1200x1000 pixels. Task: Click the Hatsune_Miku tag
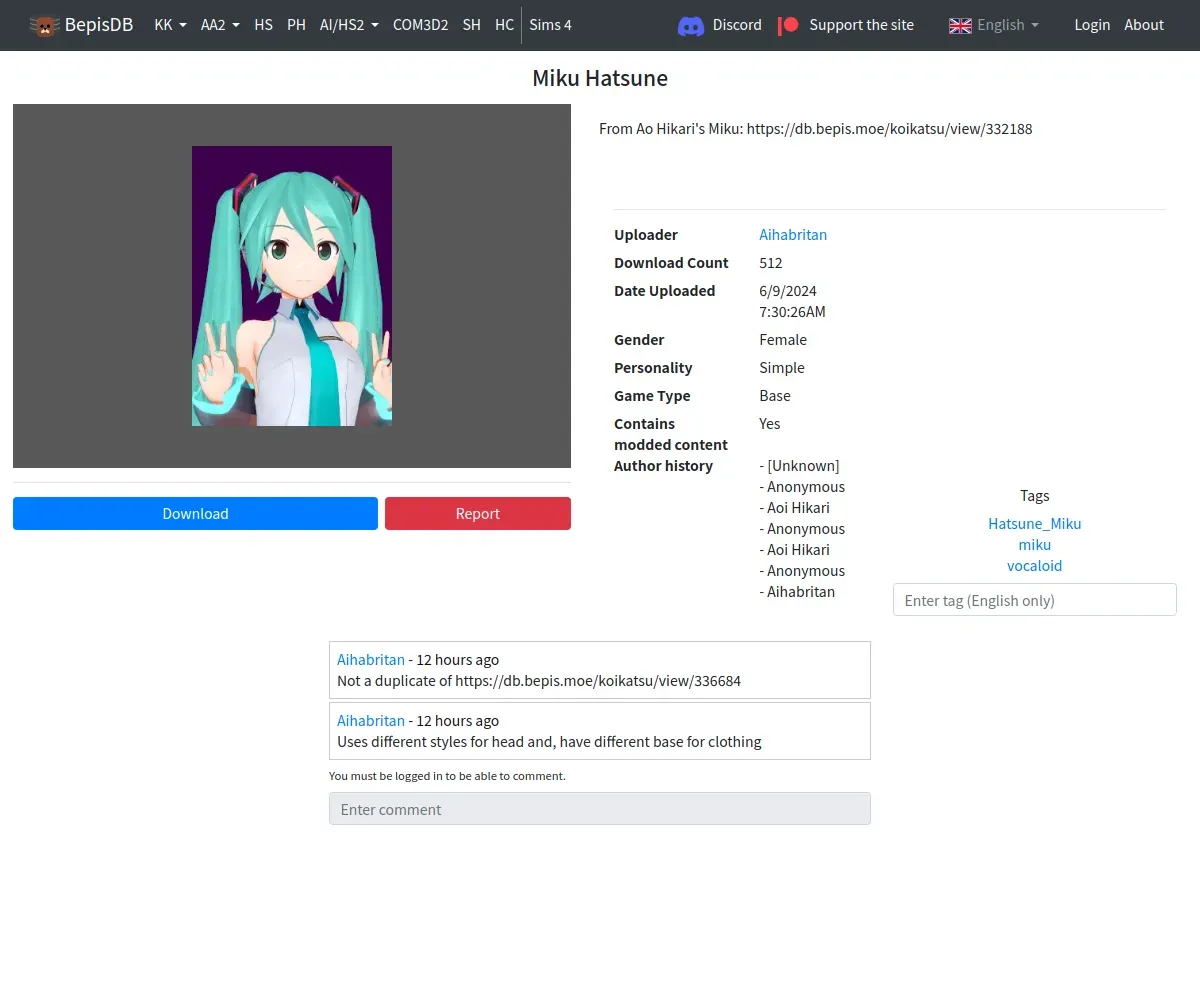click(x=1034, y=524)
